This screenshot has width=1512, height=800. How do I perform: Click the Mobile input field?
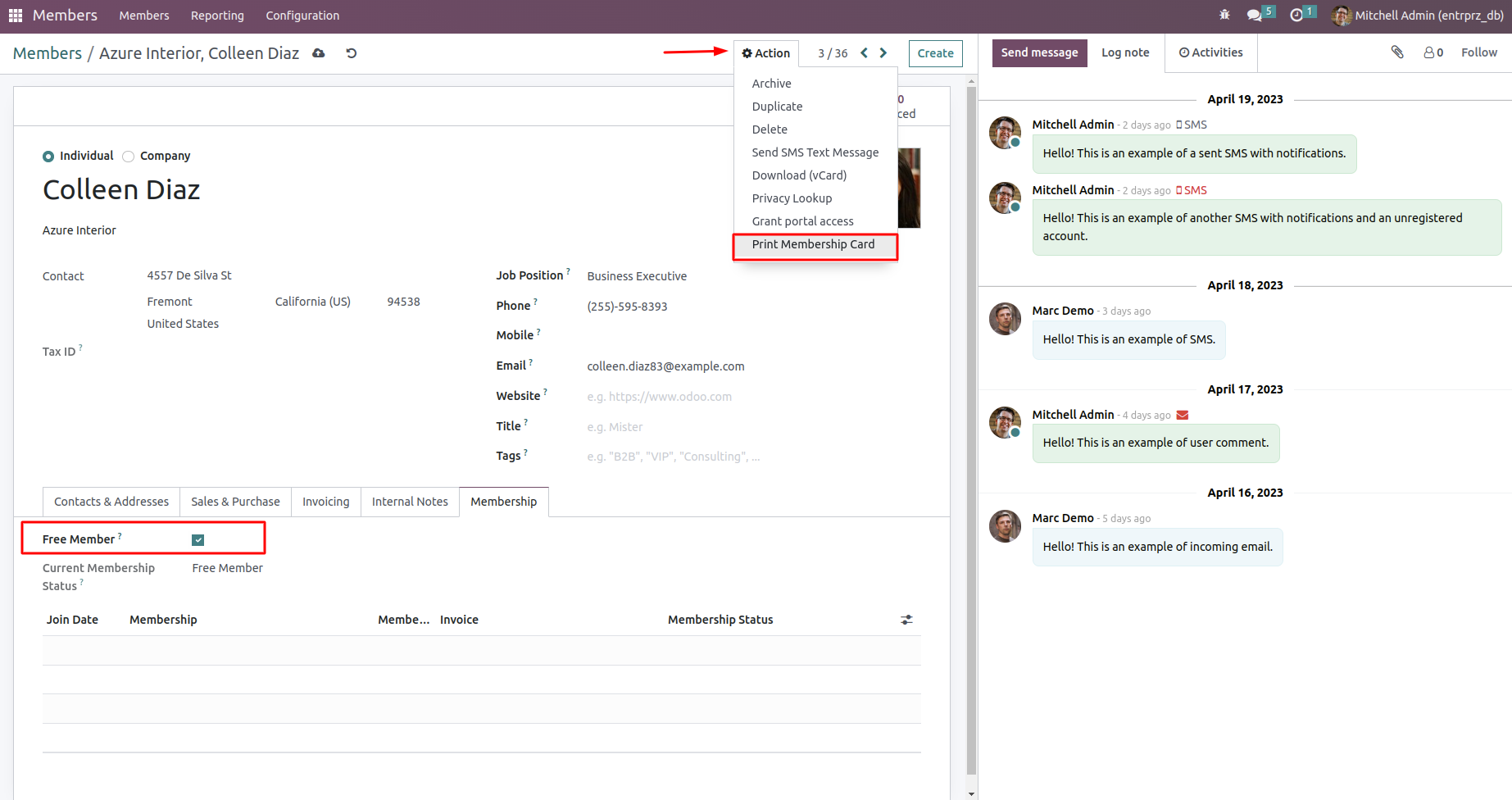(x=754, y=336)
